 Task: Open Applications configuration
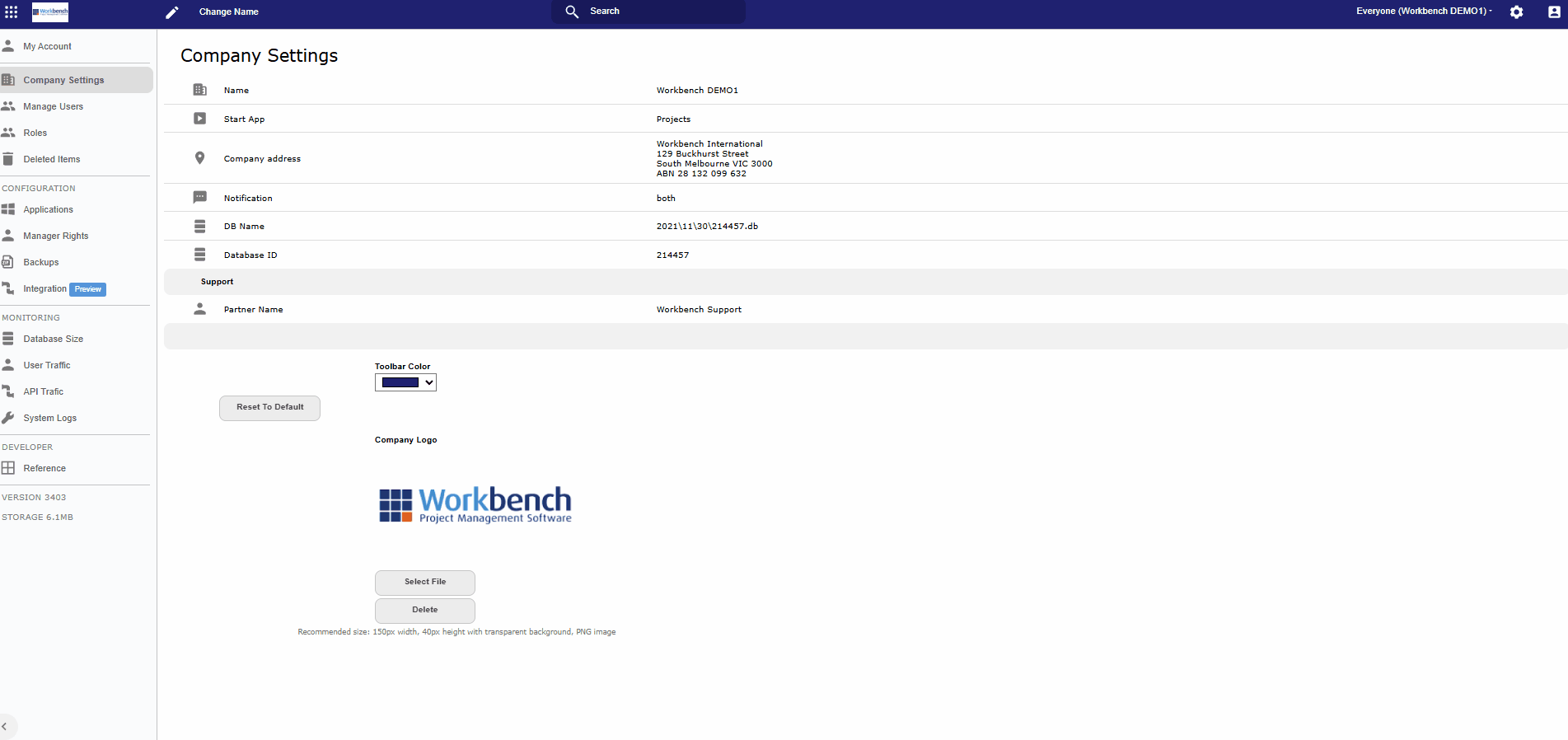(x=48, y=209)
